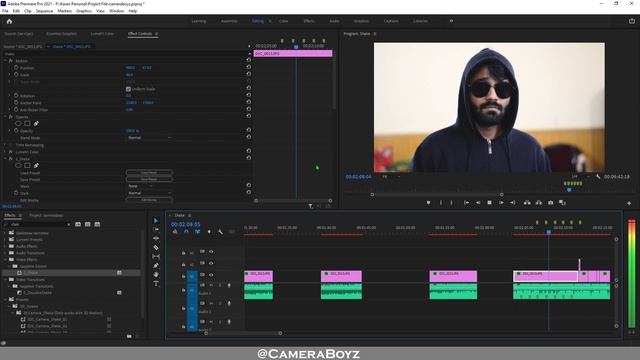Create elliptical mask under S_Shake
This screenshot has width=640, height=360.
(18, 165)
